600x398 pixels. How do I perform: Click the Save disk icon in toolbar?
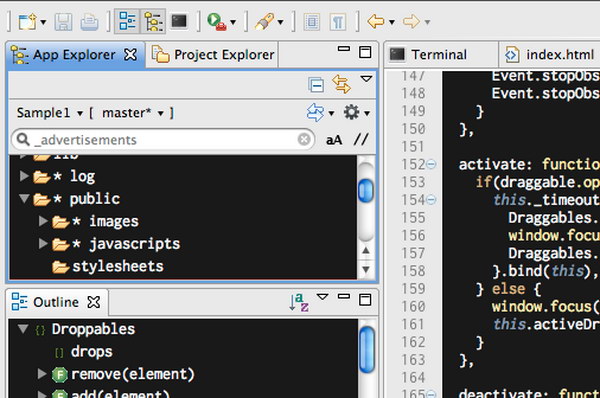coord(64,22)
